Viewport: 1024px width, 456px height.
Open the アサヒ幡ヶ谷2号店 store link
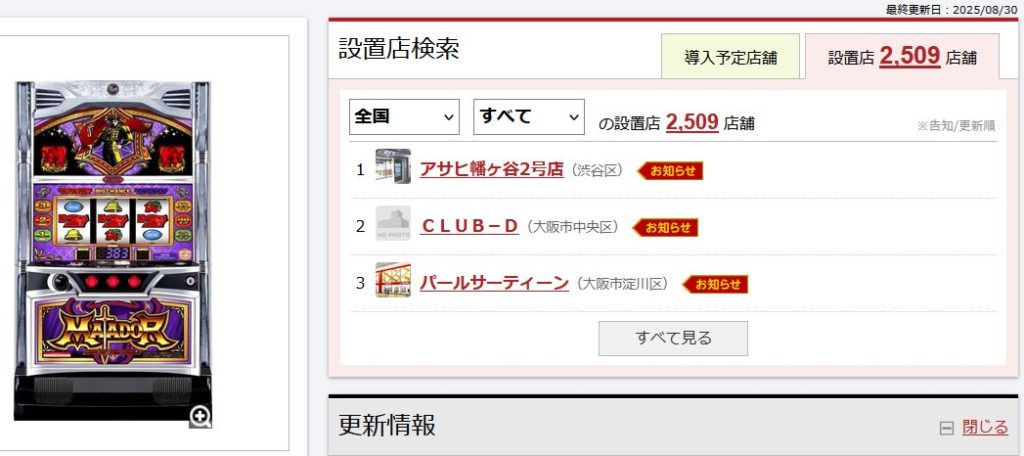pos(492,169)
